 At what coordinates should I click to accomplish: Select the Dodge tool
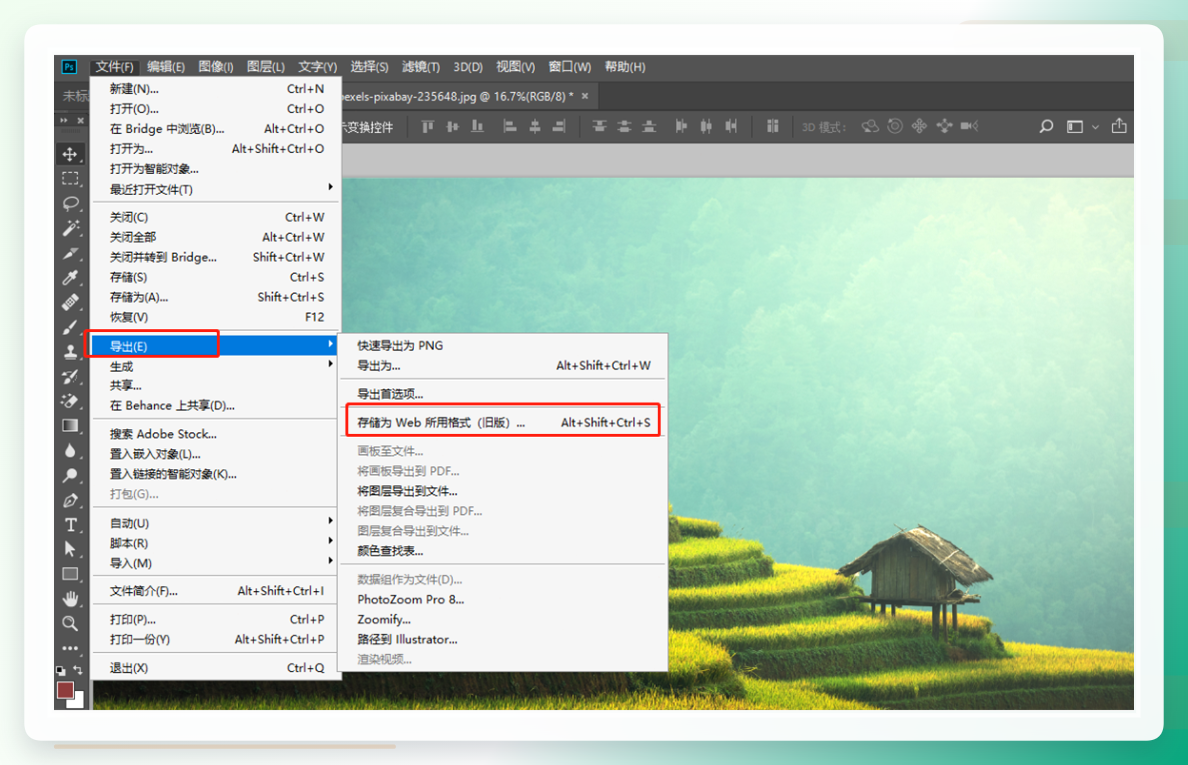click(x=70, y=476)
